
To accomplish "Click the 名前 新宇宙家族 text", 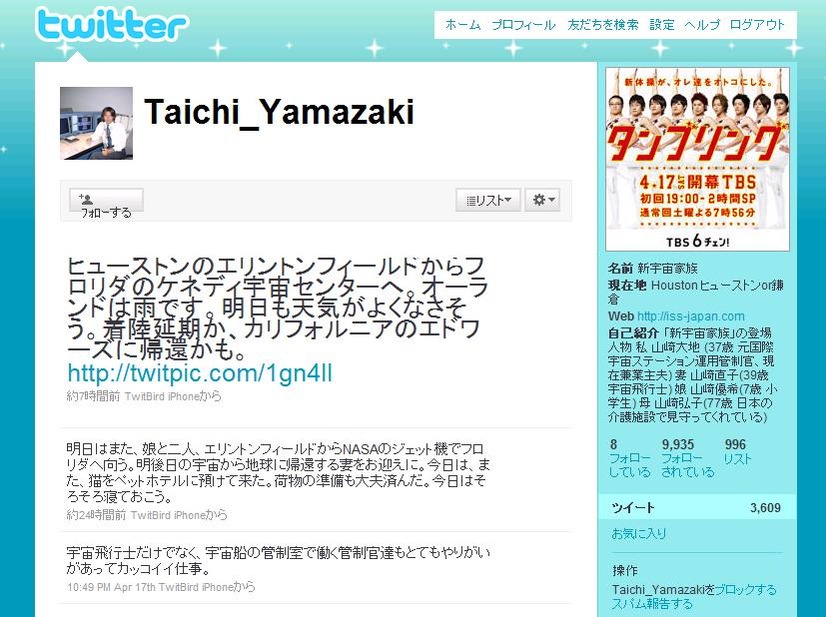I will [x=653, y=268].
